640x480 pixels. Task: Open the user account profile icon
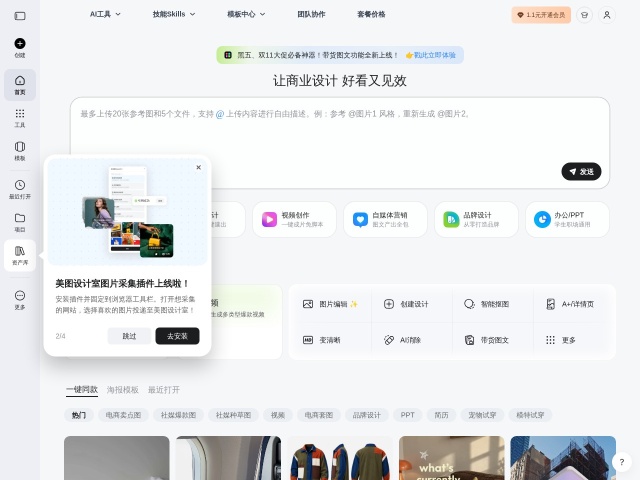pyautogui.click(x=607, y=15)
